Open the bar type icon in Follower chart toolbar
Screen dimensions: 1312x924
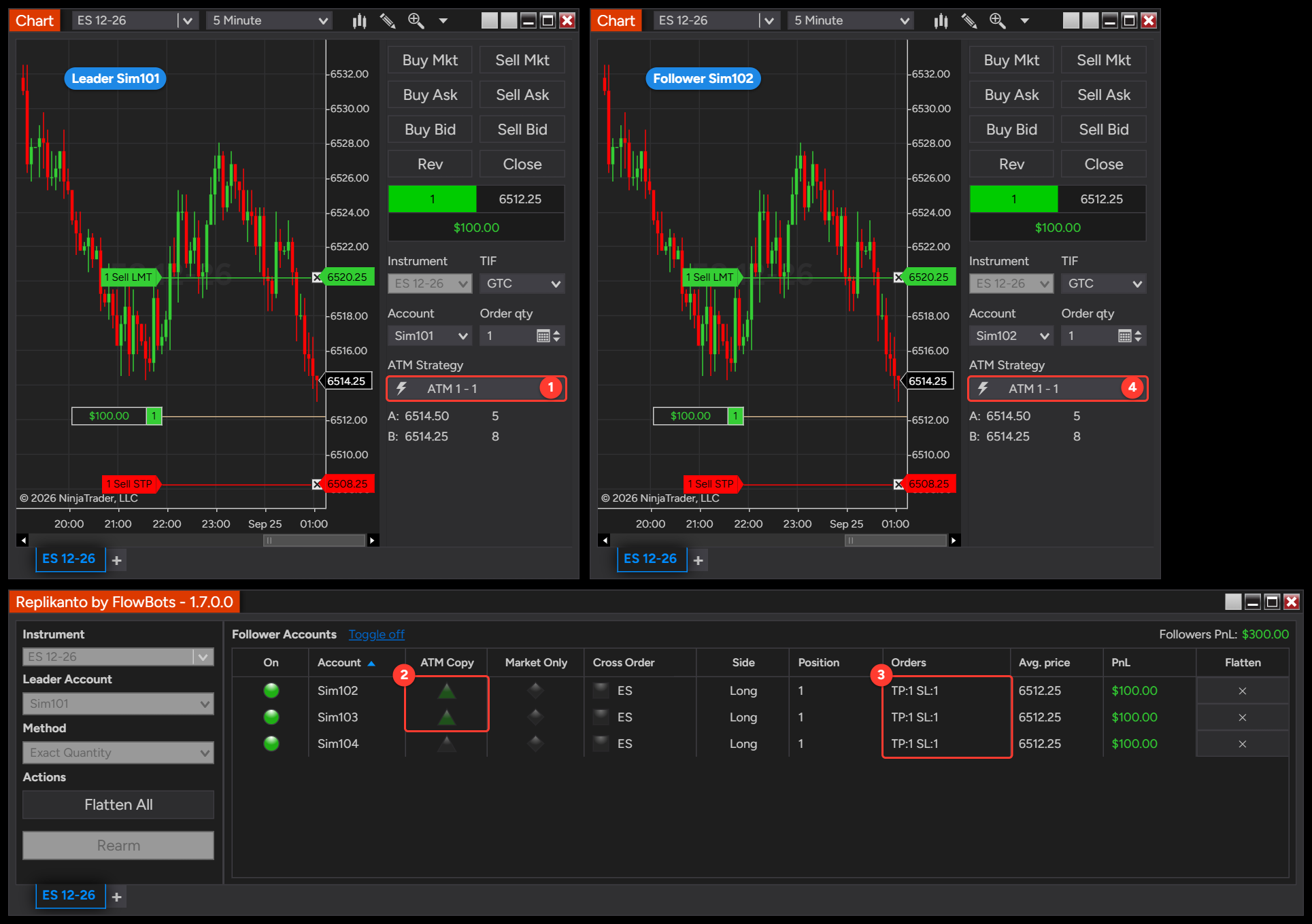click(941, 21)
